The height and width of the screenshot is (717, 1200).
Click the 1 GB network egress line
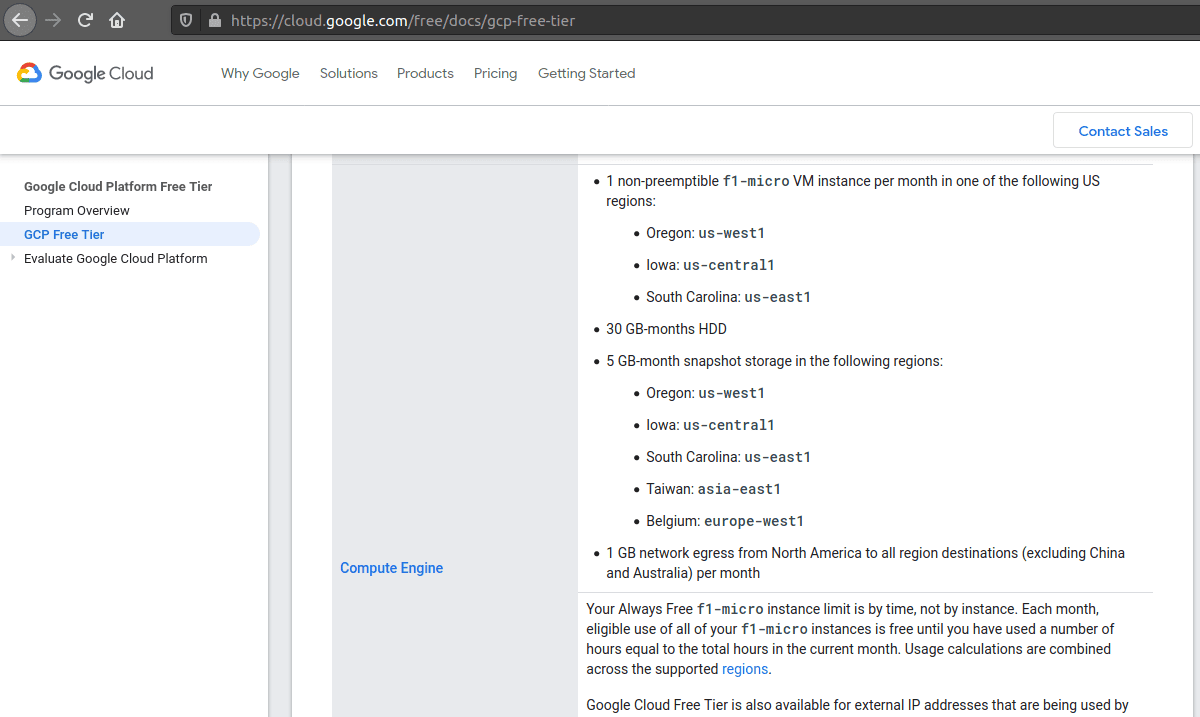point(865,563)
